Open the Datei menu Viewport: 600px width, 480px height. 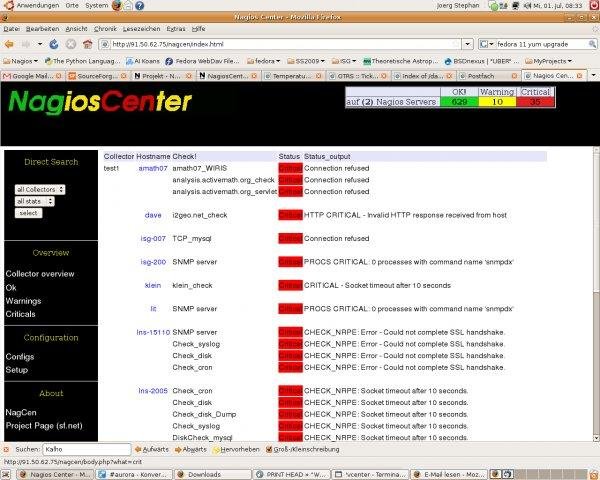pos(11,29)
